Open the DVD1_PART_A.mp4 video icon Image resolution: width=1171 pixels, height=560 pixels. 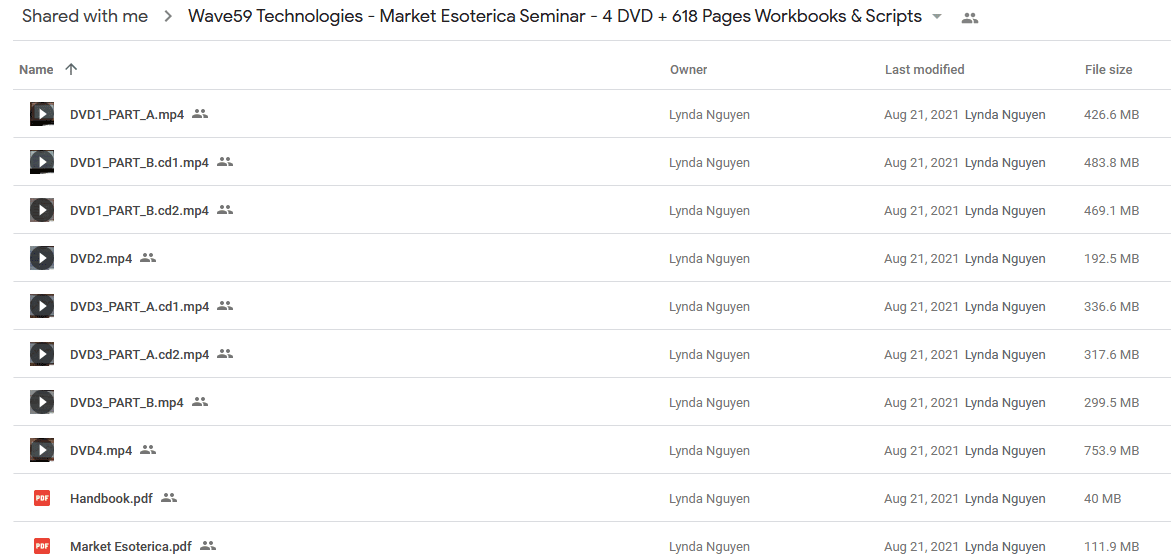point(42,114)
